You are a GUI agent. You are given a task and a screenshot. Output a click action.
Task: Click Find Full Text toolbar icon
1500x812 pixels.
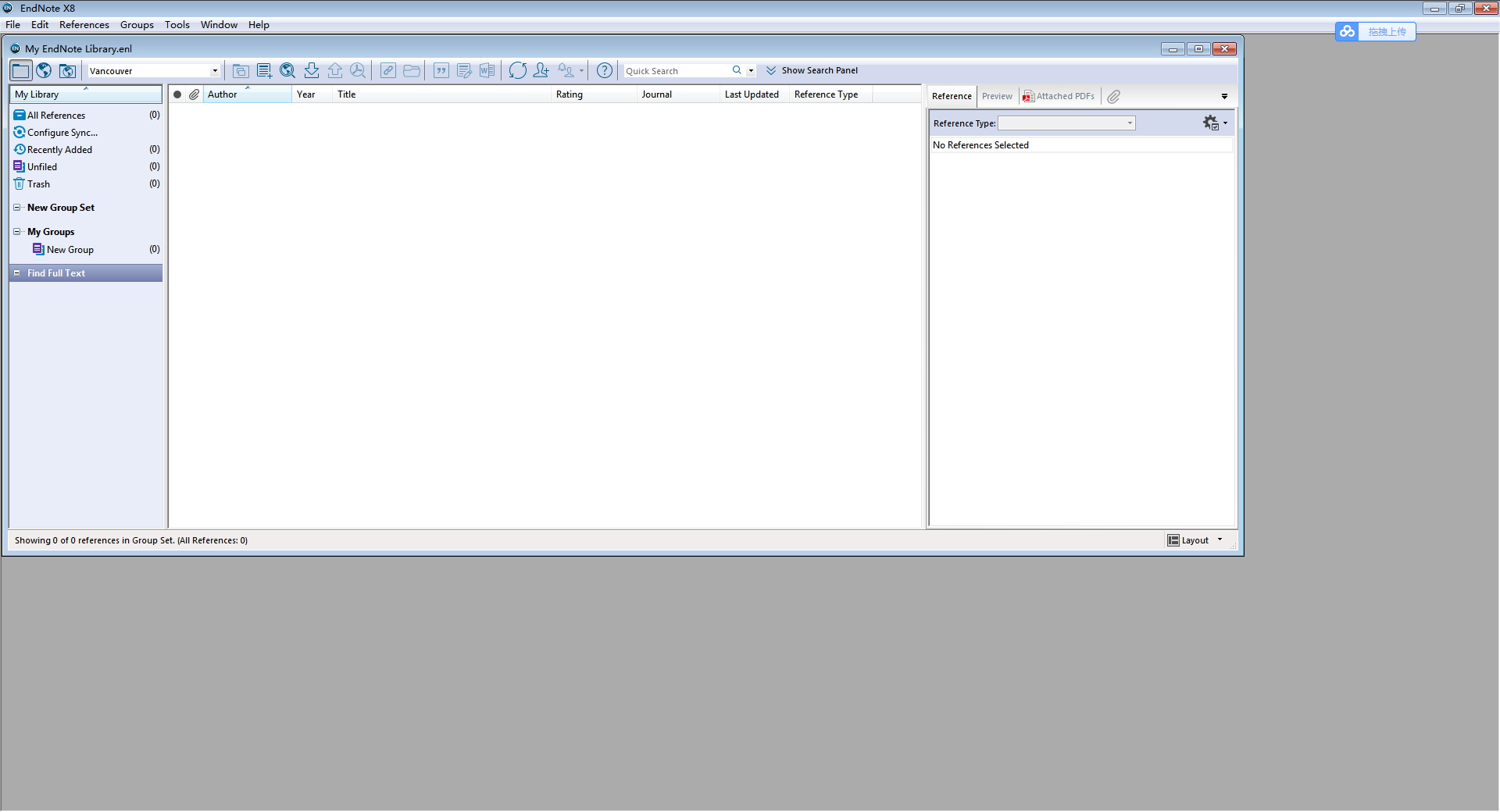coord(358,70)
